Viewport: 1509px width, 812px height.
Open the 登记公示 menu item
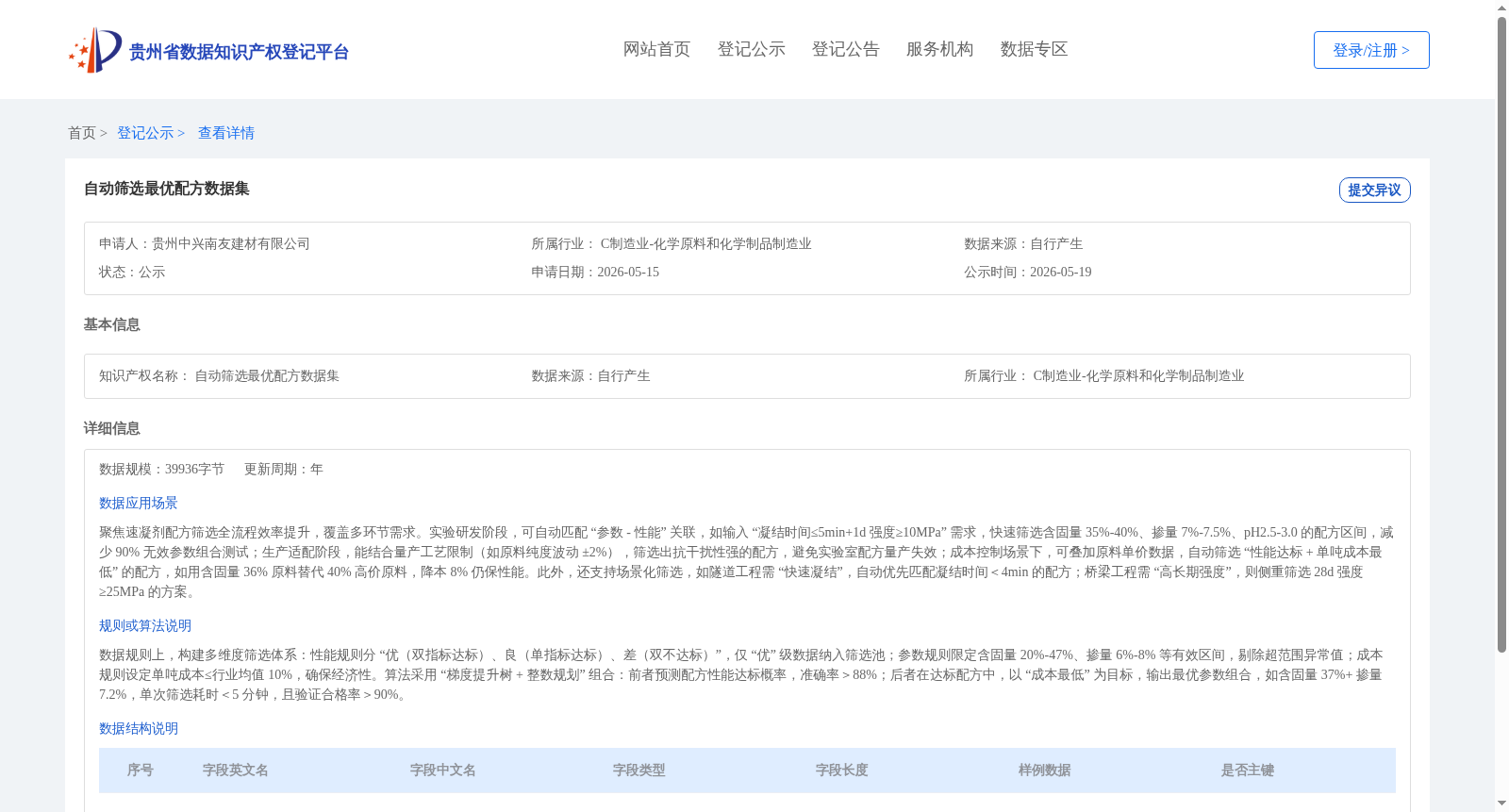[x=751, y=49]
